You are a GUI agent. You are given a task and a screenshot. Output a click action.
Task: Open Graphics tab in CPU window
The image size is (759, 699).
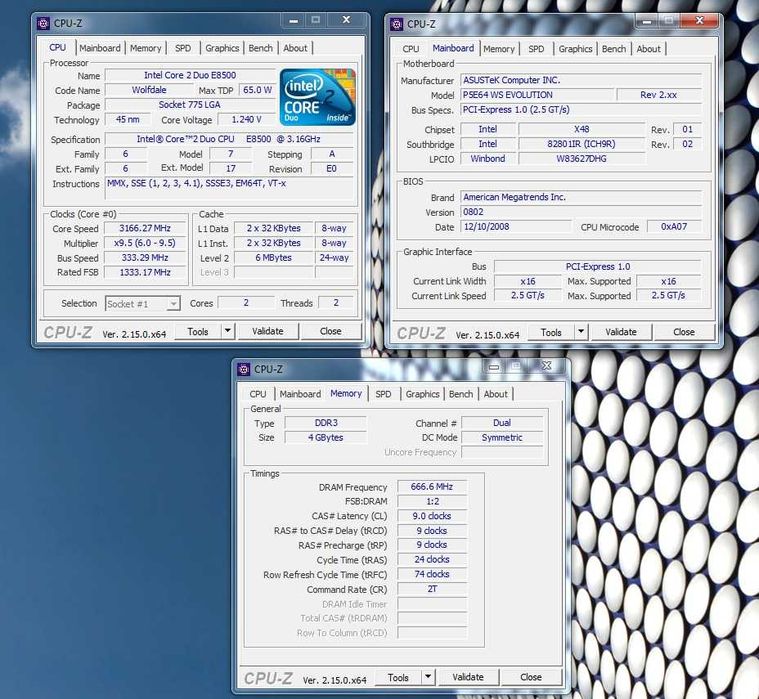pyautogui.click(x=222, y=48)
